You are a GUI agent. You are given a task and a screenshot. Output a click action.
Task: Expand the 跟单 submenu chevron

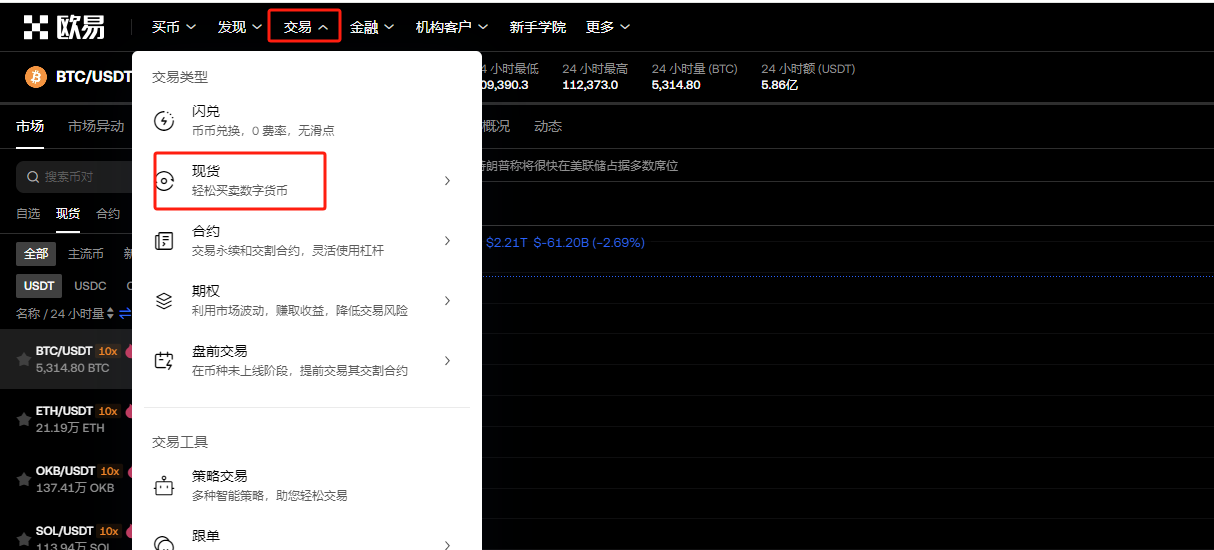click(x=447, y=545)
